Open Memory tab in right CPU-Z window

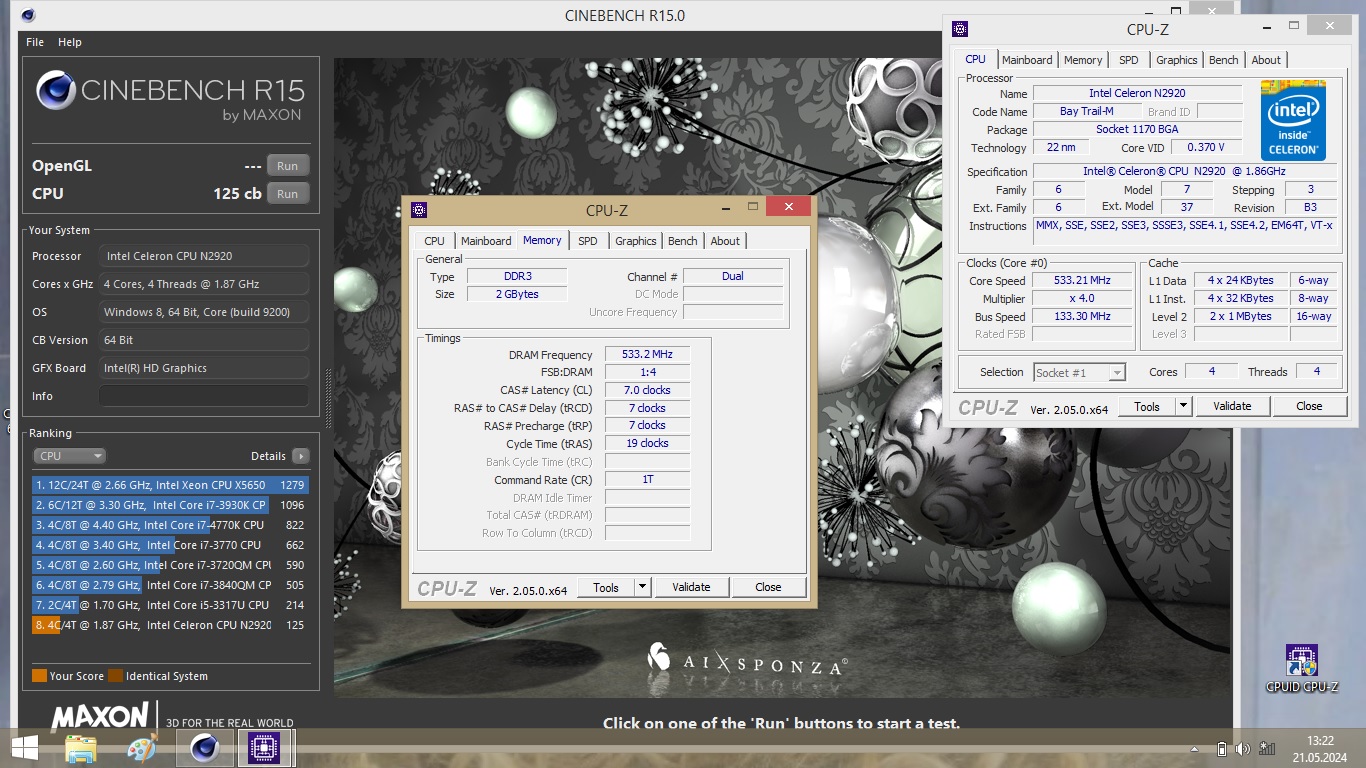[1083, 60]
